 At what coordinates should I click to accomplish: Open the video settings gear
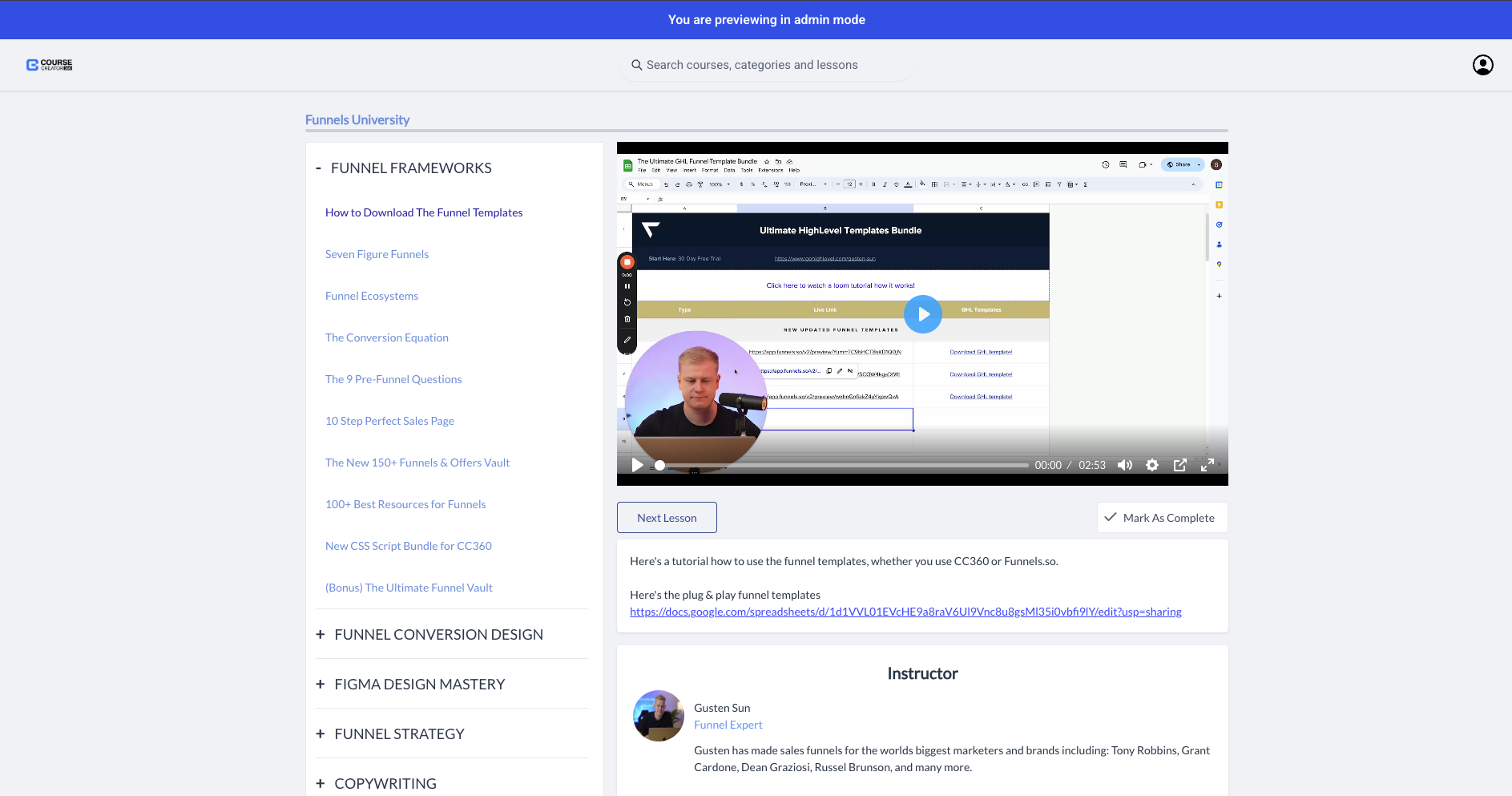(1152, 465)
